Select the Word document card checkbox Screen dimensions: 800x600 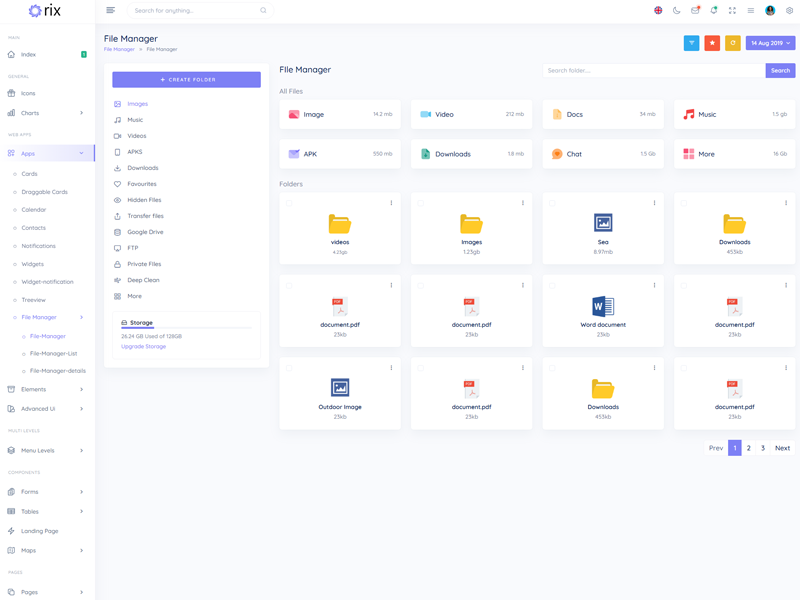(x=553, y=286)
